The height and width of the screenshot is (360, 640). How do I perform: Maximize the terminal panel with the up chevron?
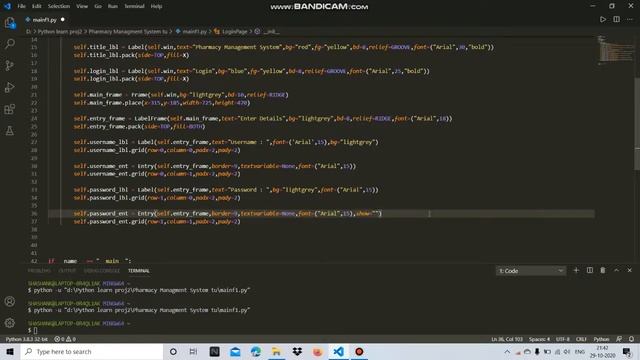point(616,270)
